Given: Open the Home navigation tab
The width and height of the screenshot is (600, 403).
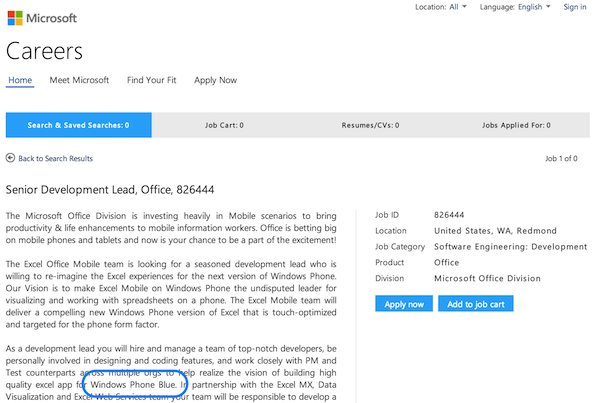Looking at the screenshot, I should (20, 80).
